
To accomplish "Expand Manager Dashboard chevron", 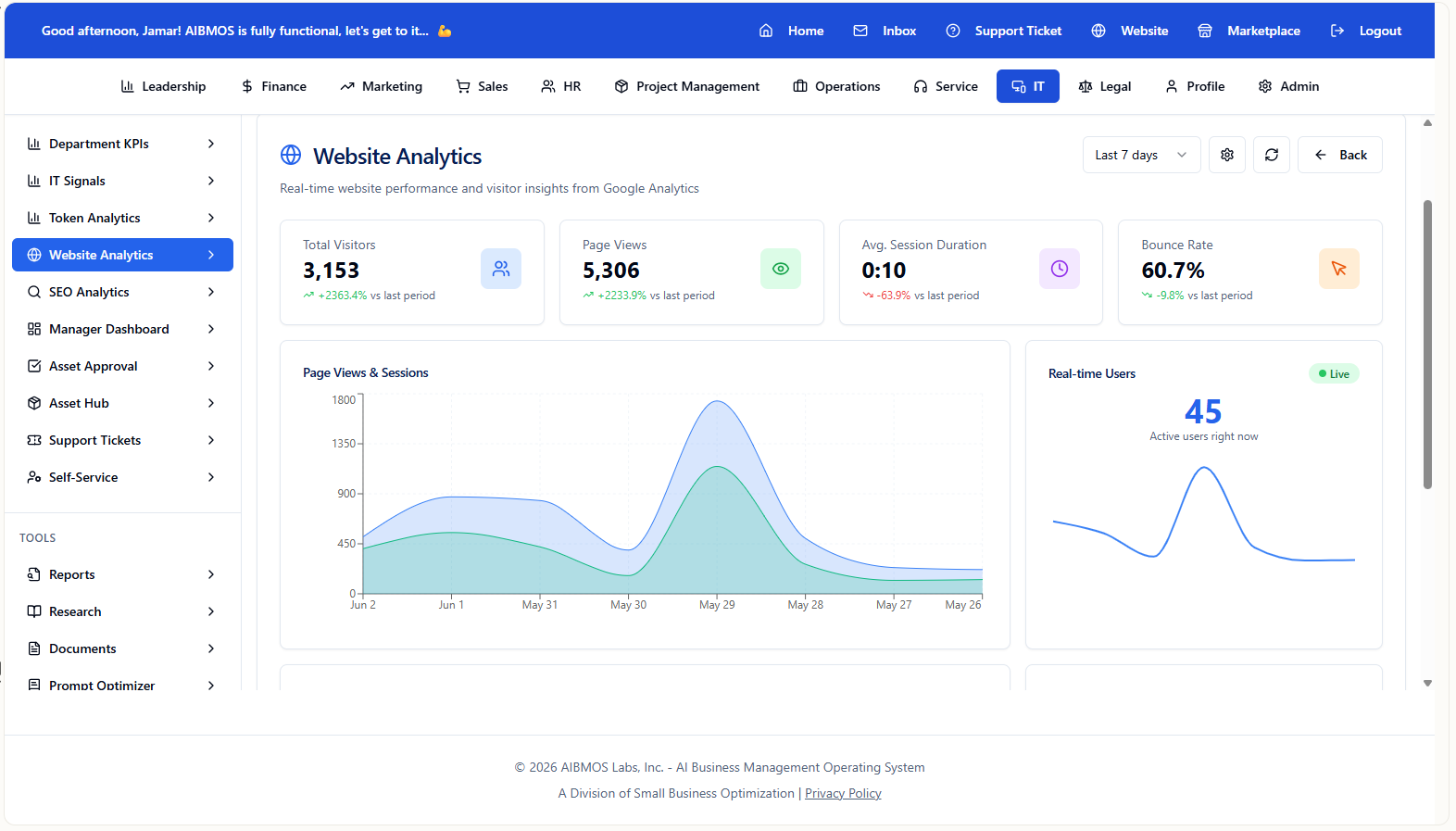I will point(211,329).
